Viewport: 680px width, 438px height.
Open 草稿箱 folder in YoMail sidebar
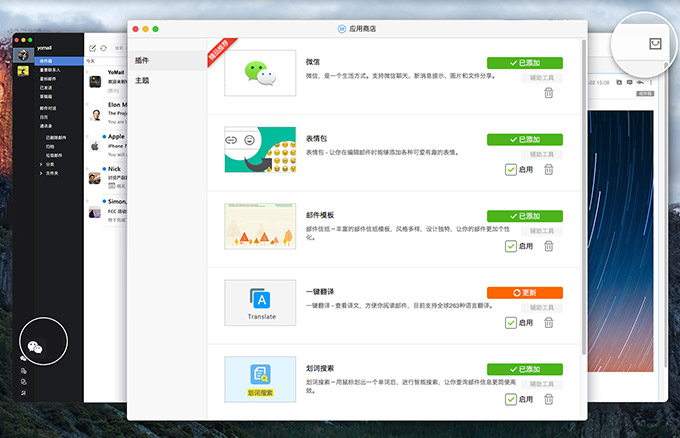click(x=46, y=96)
